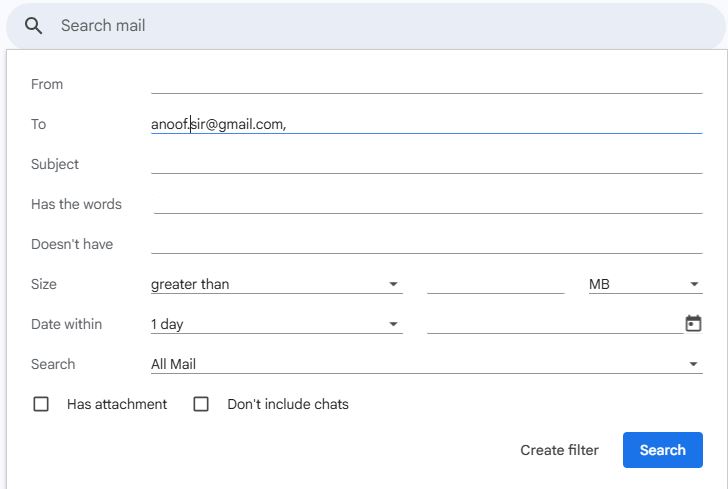Focus the From input field

pos(426,83)
